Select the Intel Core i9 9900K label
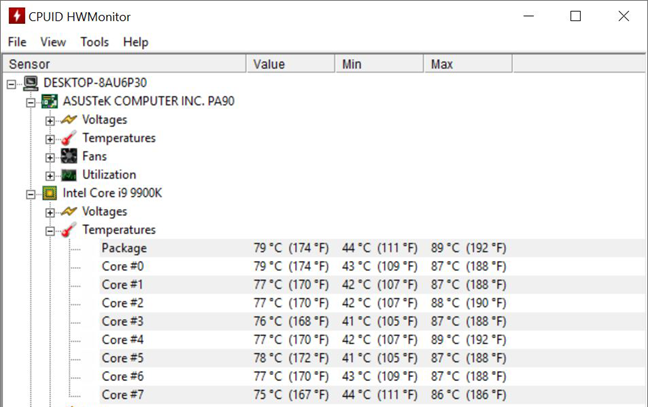This screenshot has width=648, height=407. 112,193
